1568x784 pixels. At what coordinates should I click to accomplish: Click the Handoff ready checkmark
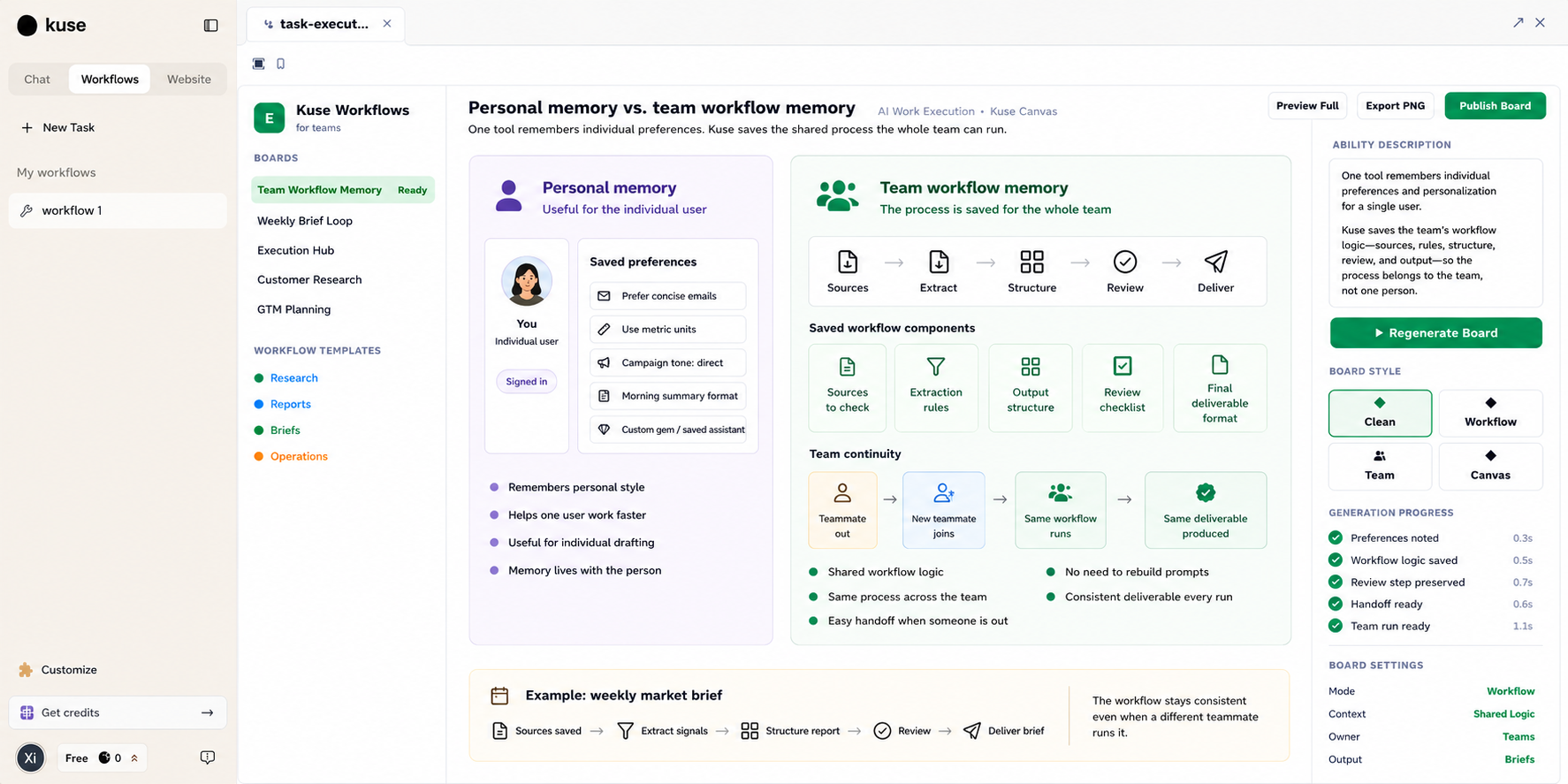point(1336,604)
